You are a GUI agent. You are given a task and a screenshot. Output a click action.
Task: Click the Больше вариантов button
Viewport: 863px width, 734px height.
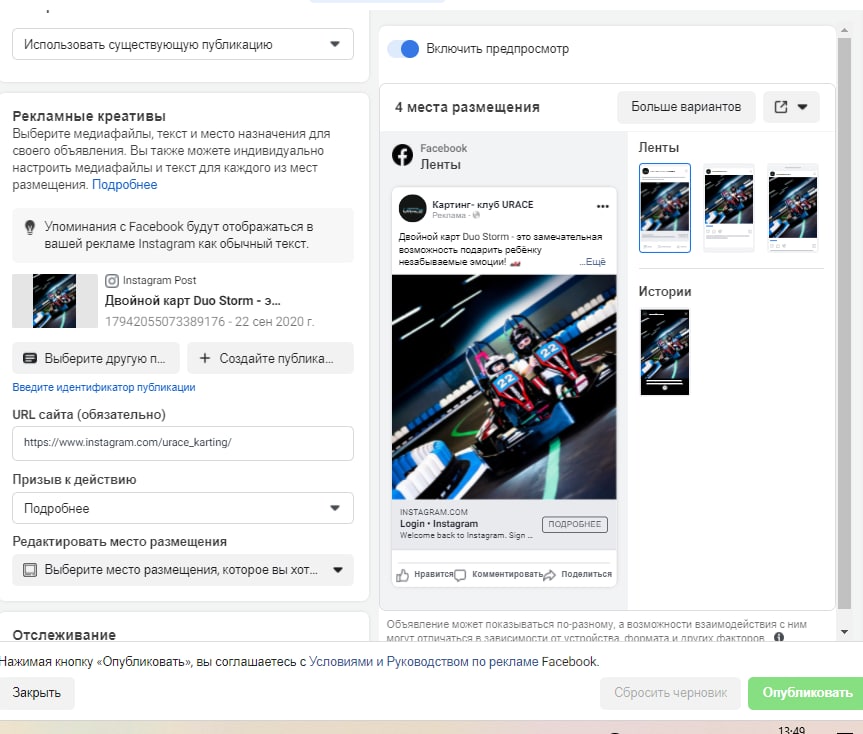(x=686, y=107)
